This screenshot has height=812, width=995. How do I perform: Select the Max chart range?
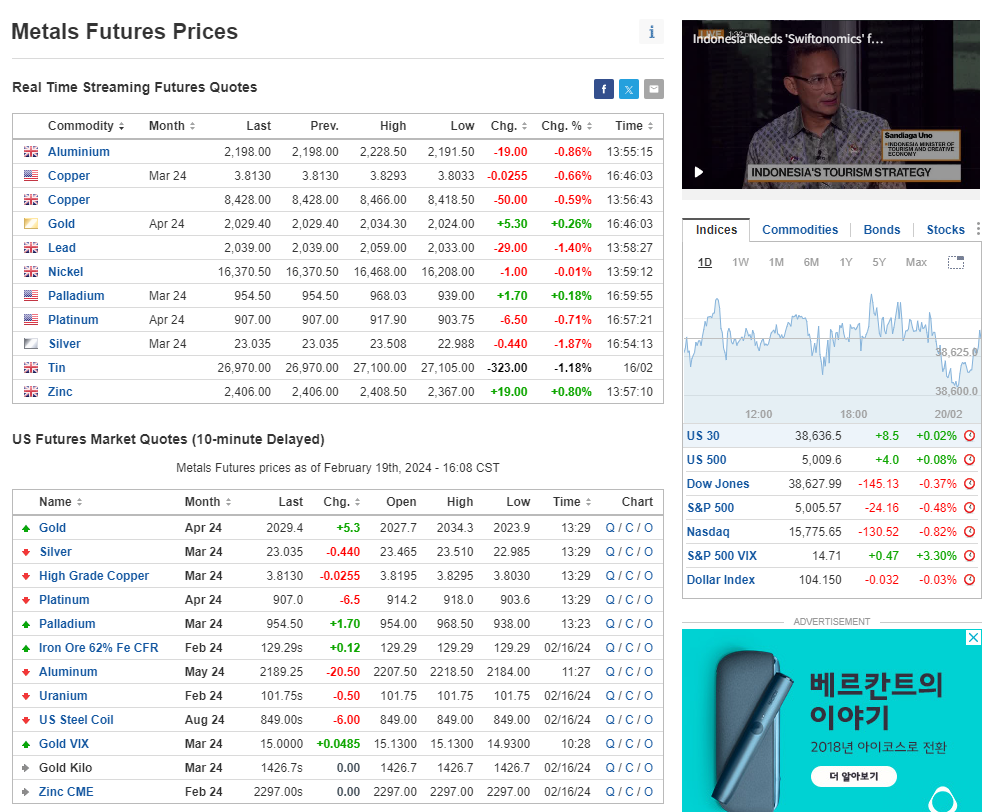916,262
